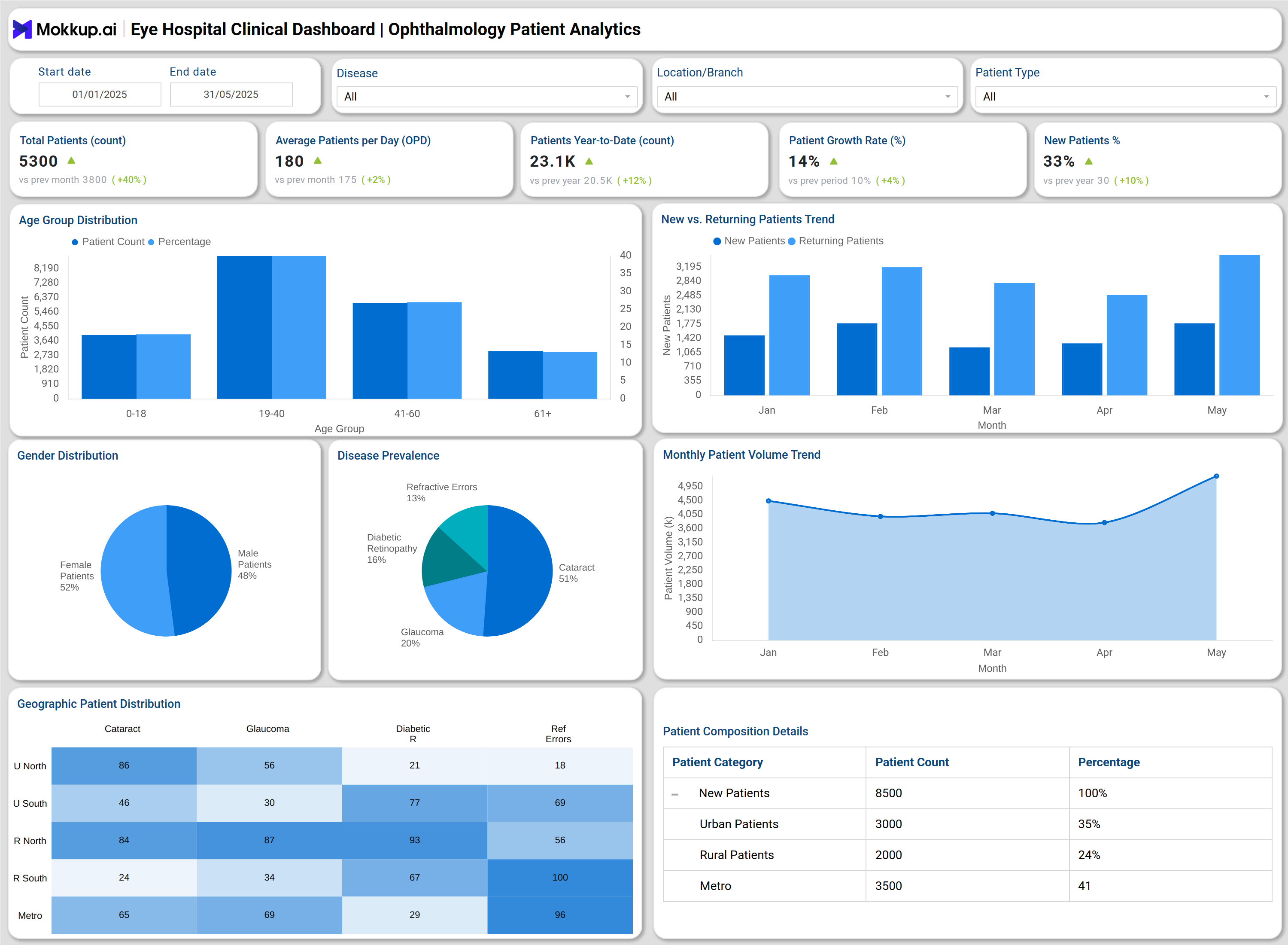Select the 61+ light Percentage bar
The height and width of the screenshot is (945, 1288).
click(x=570, y=375)
